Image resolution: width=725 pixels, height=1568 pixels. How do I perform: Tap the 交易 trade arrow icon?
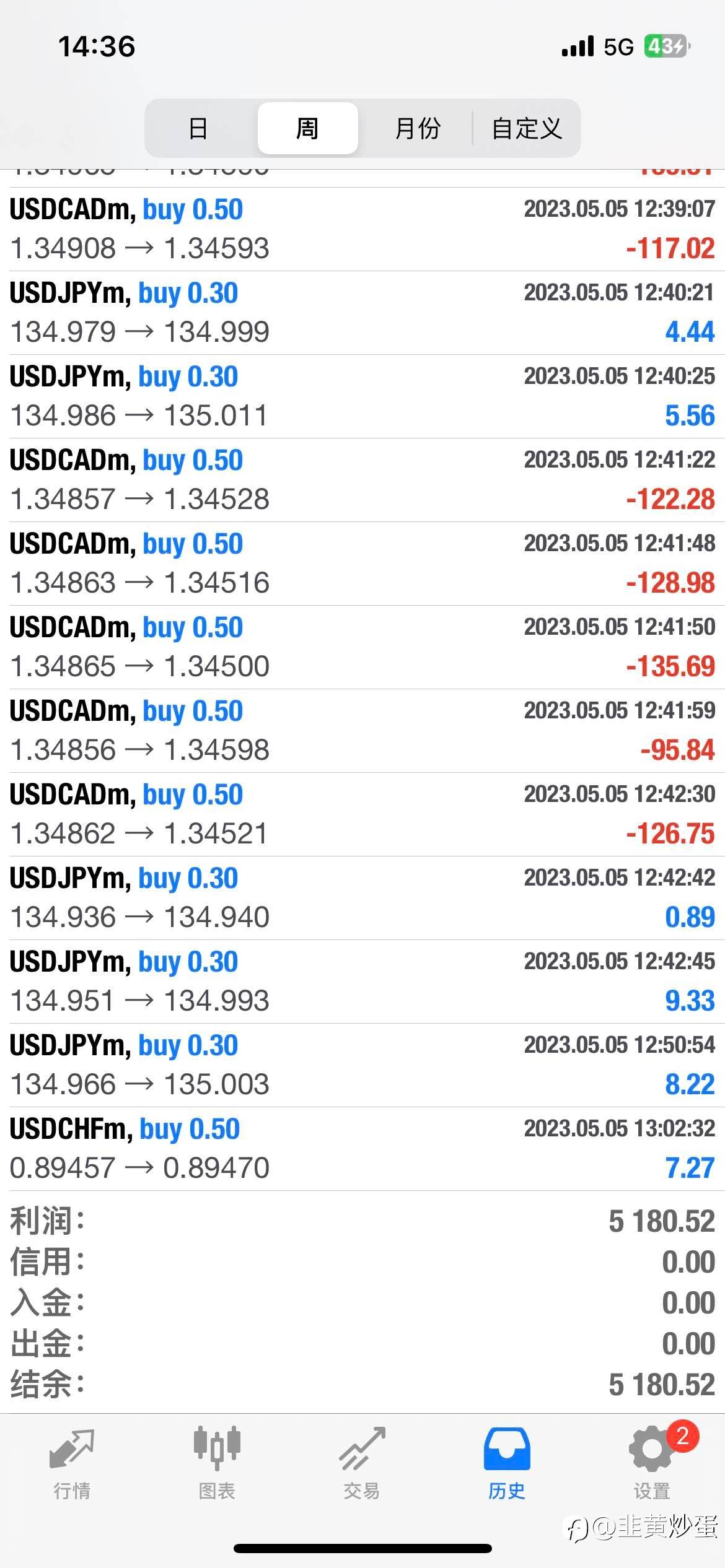pos(362,1449)
